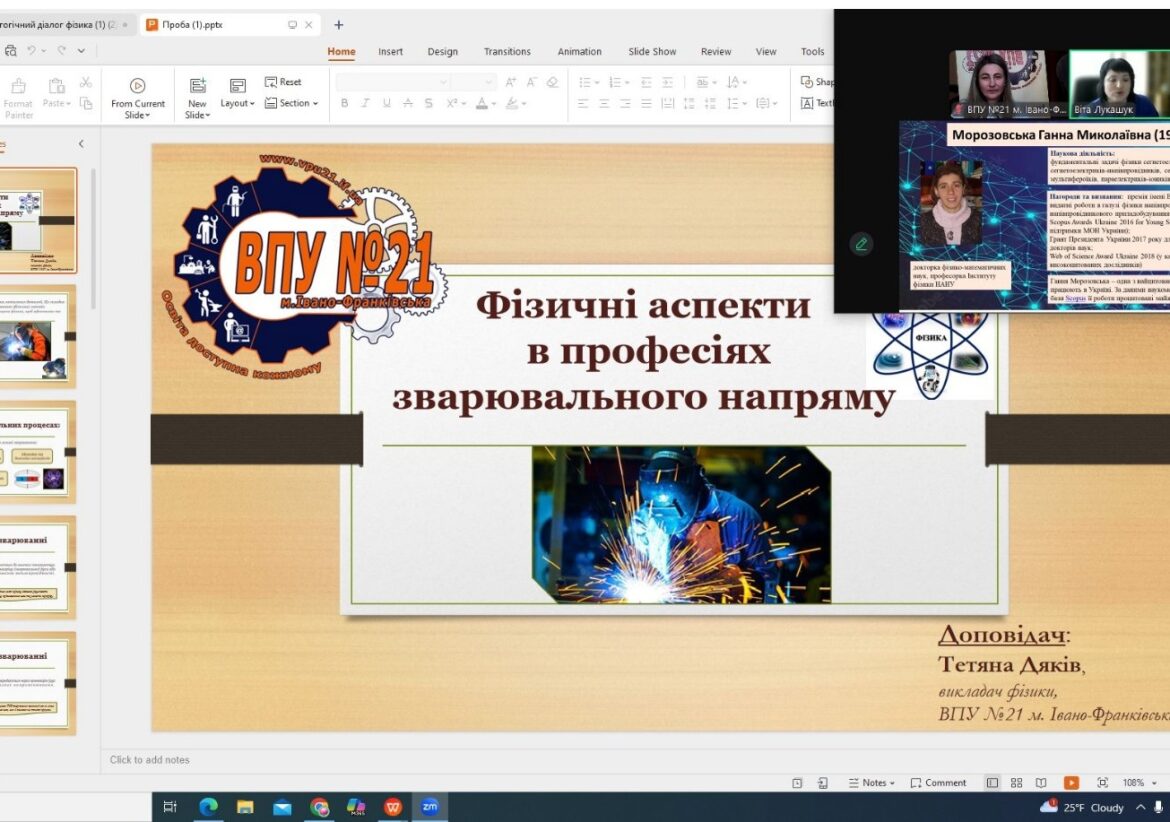
Task: Toggle Normal view in status bar
Action: (992, 783)
